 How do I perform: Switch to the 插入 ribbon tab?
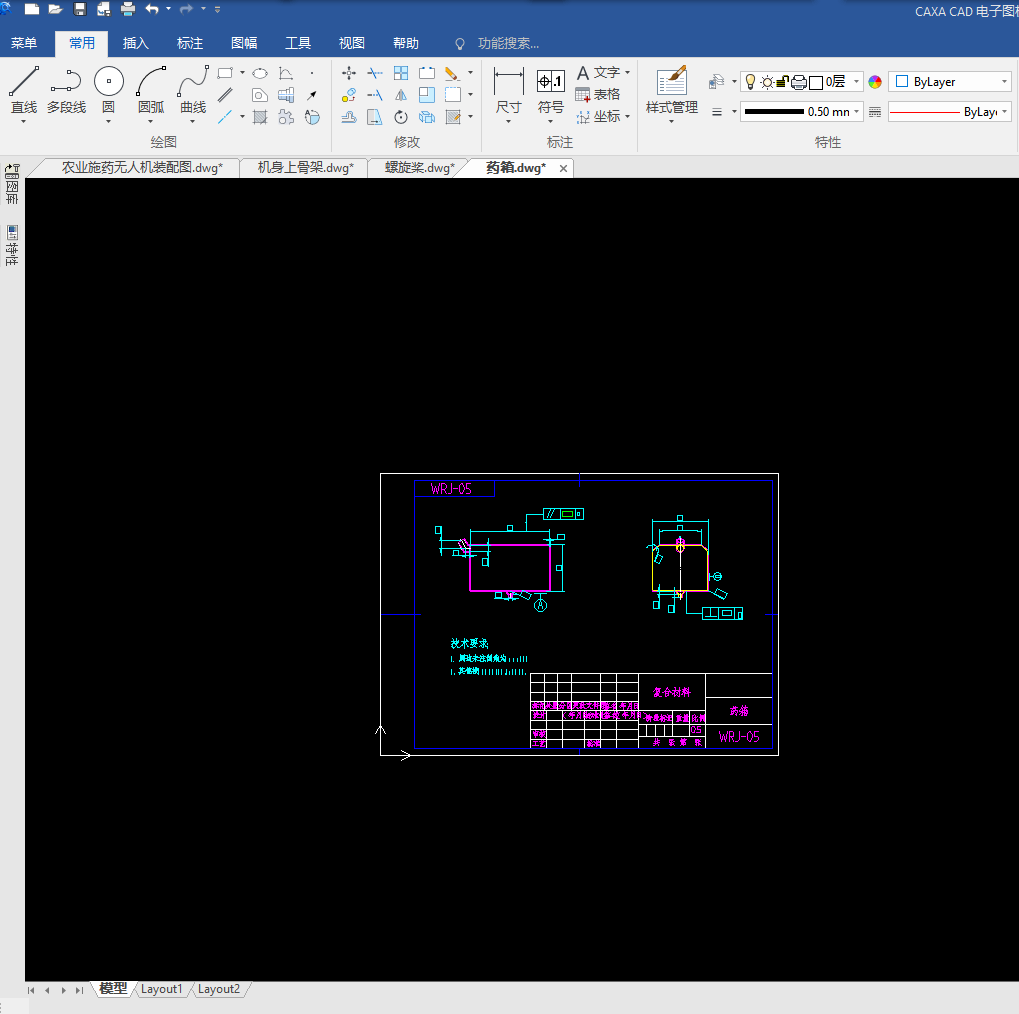coord(136,43)
